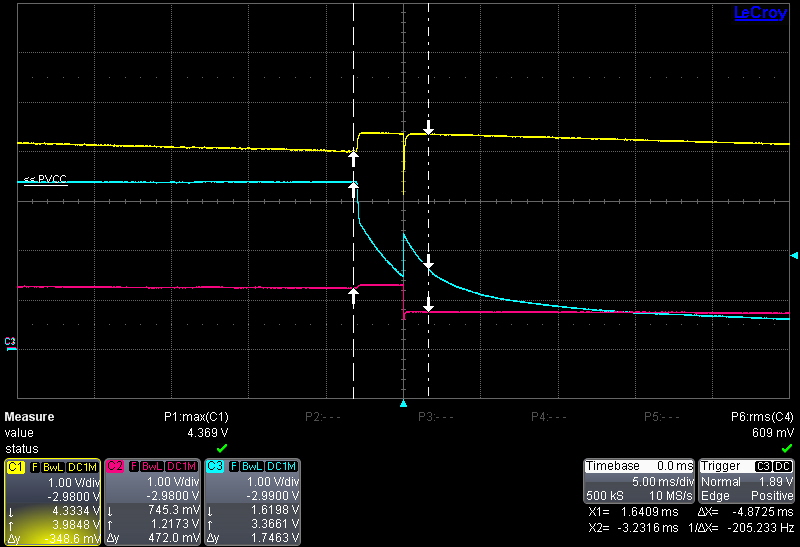Open the Trigger descriptor box

tap(746, 481)
